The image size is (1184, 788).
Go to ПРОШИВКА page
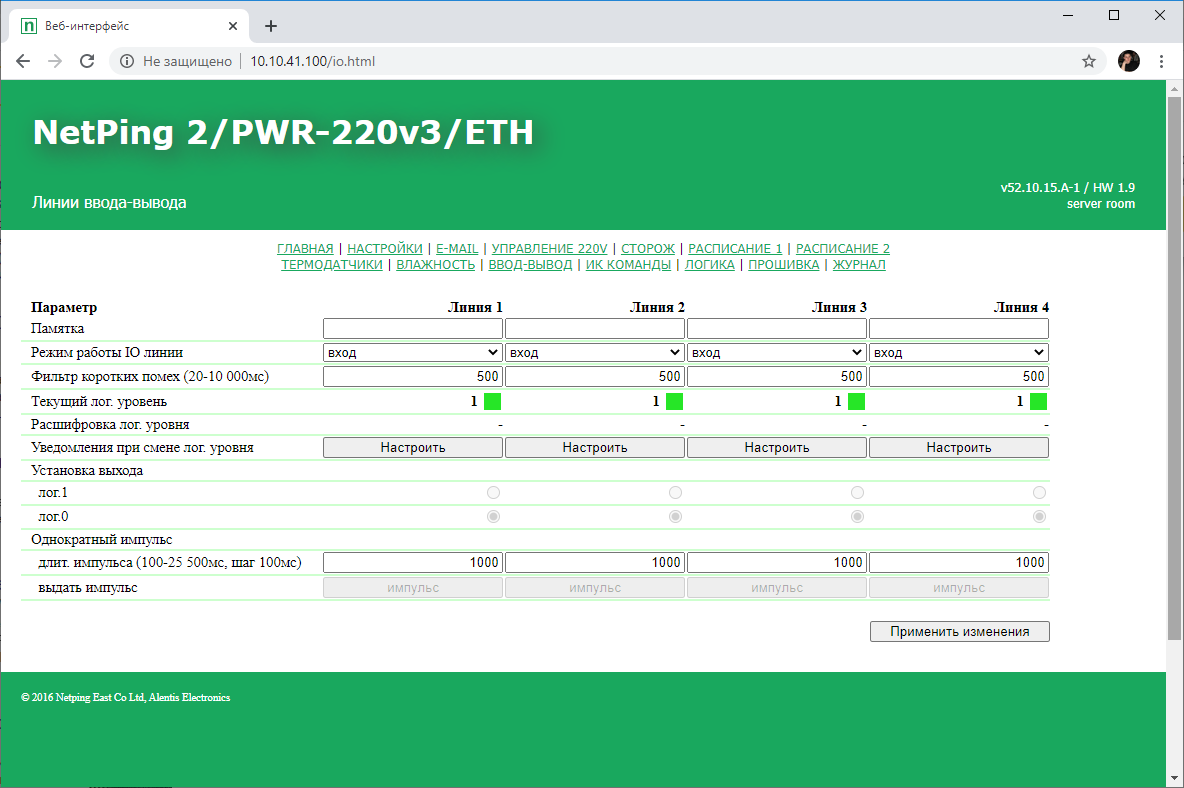(x=784, y=264)
